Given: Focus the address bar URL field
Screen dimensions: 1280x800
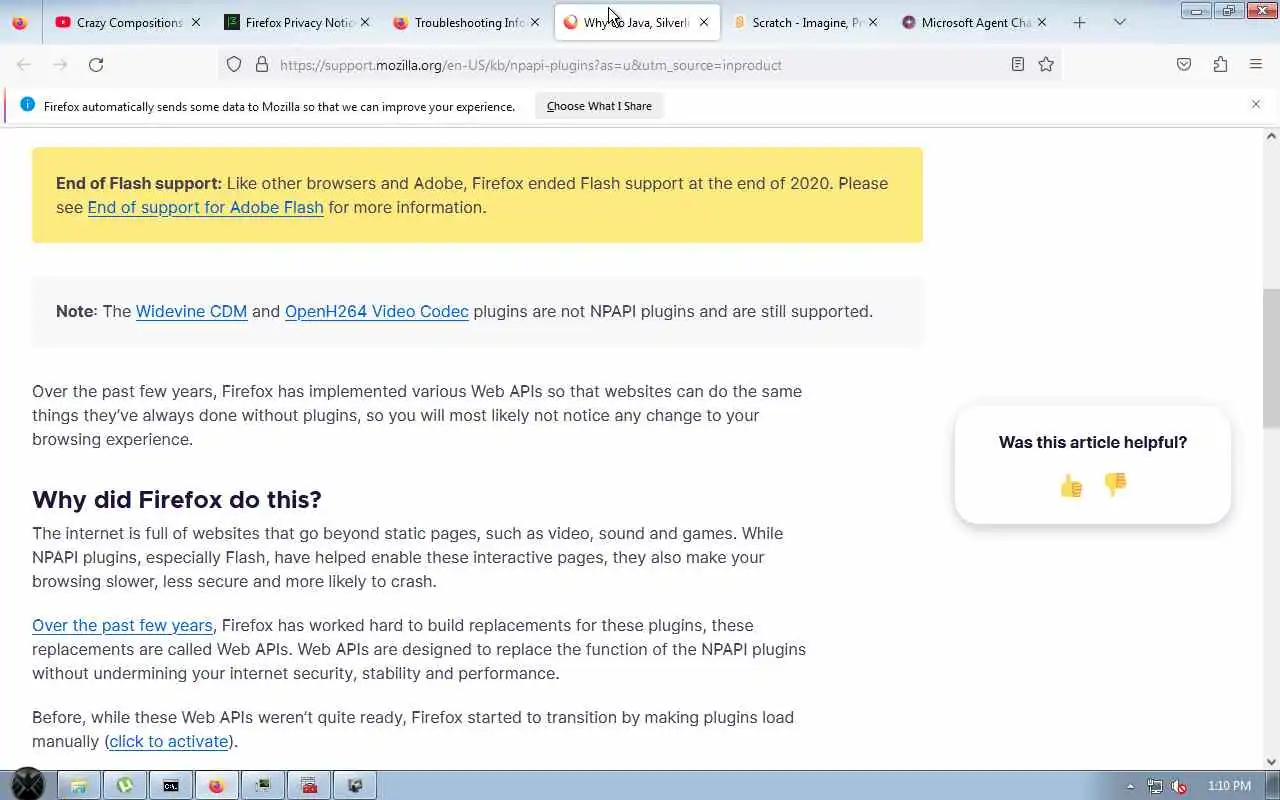Looking at the screenshot, I should [x=640, y=65].
